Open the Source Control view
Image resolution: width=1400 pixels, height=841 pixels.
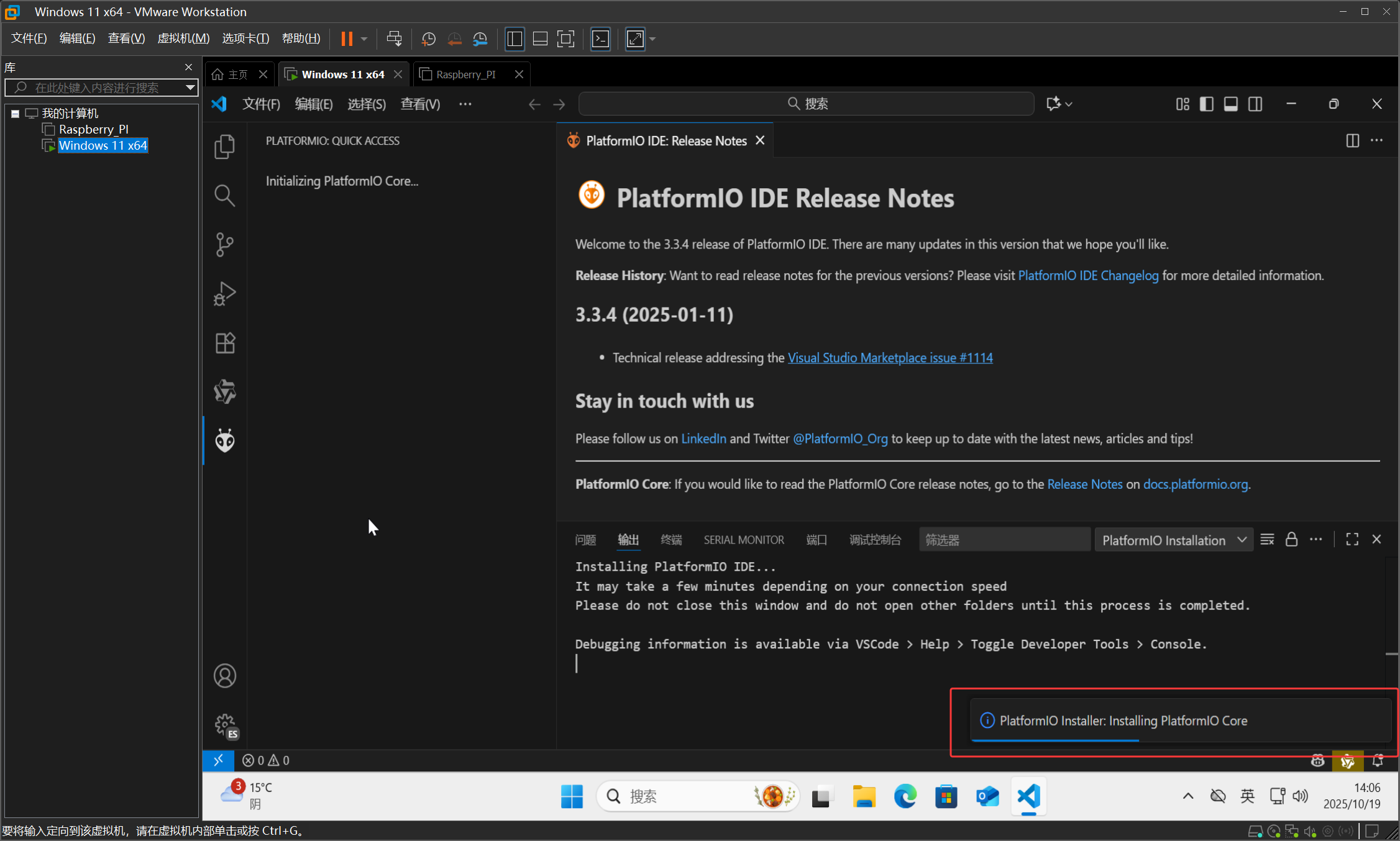tap(224, 244)
